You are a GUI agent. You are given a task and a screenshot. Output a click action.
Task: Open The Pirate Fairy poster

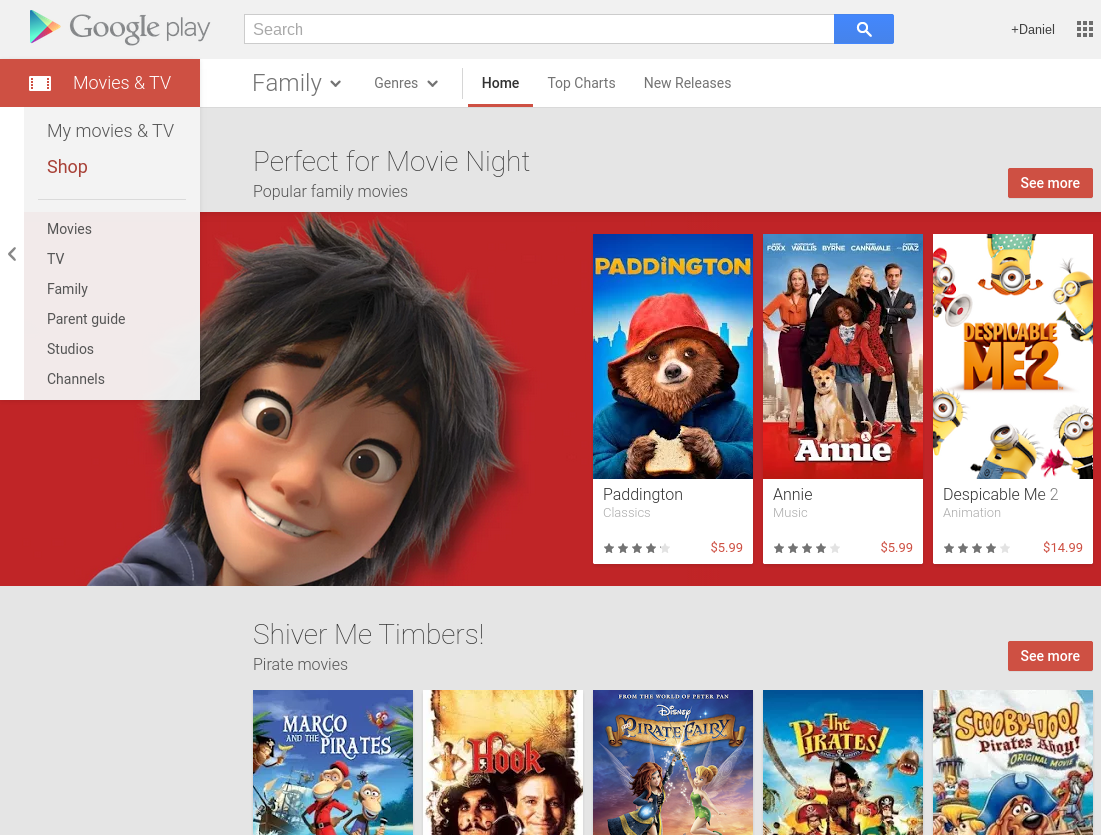[673, 763]
